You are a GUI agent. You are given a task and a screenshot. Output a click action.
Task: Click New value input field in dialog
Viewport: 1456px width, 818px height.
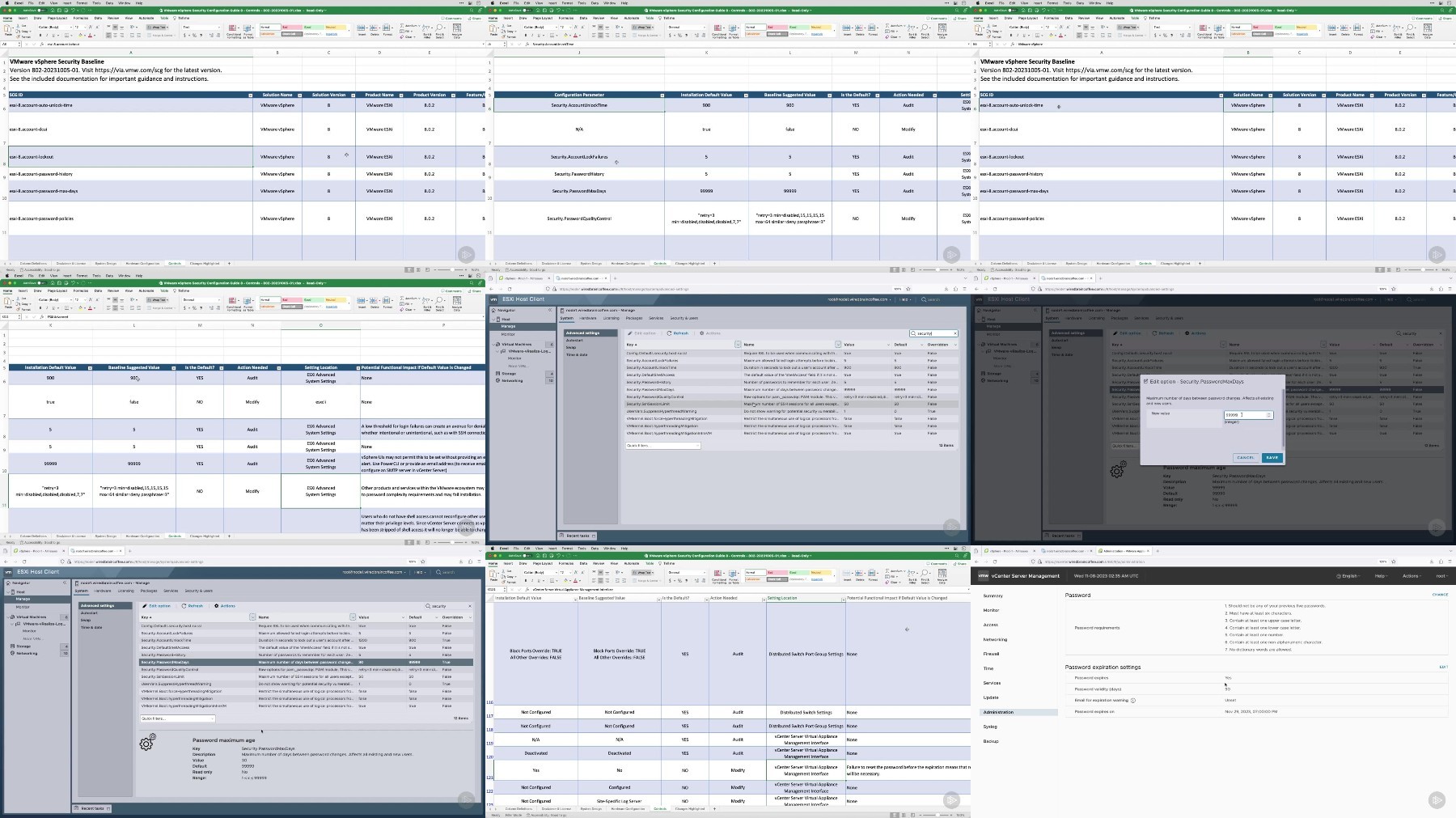coord(1243,415)
